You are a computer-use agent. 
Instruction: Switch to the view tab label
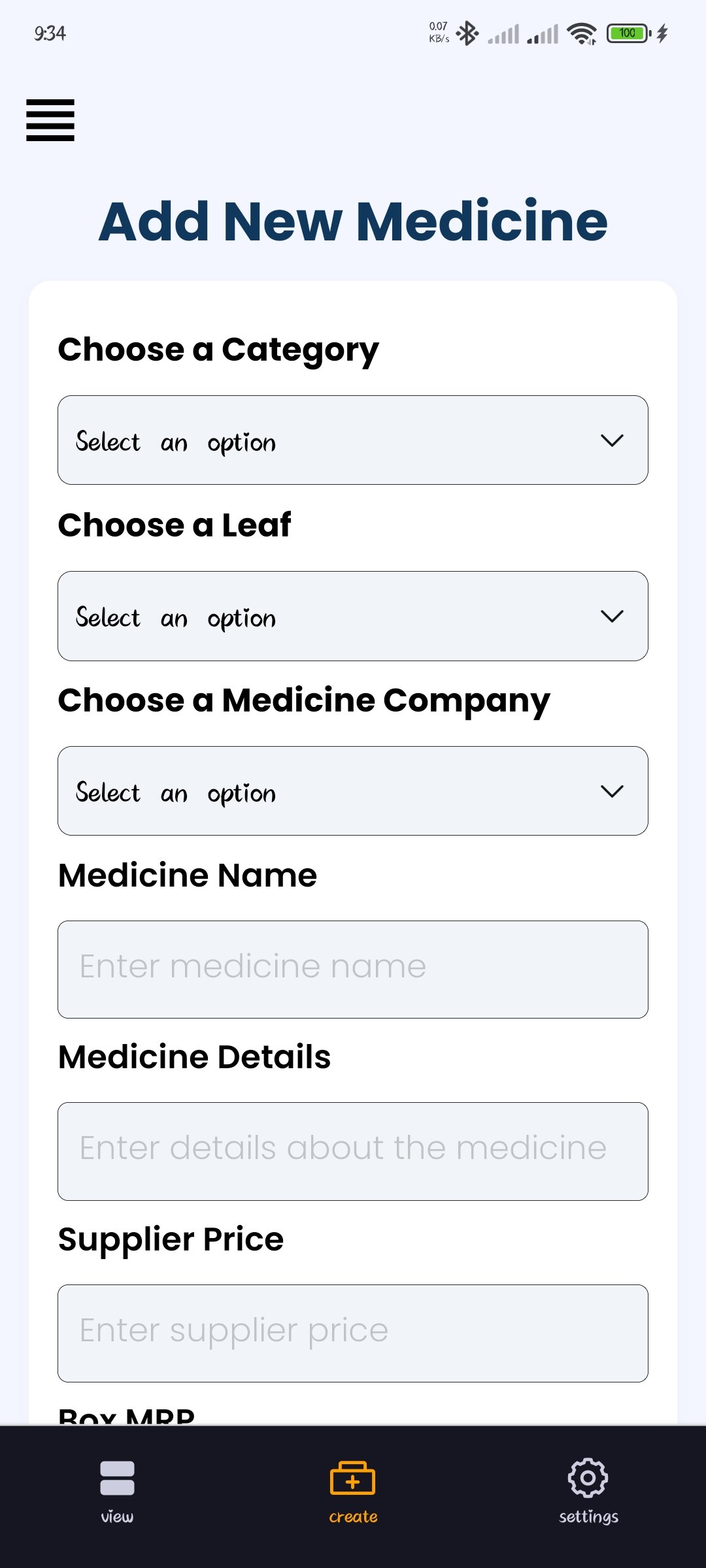[x=118, y=1516]
